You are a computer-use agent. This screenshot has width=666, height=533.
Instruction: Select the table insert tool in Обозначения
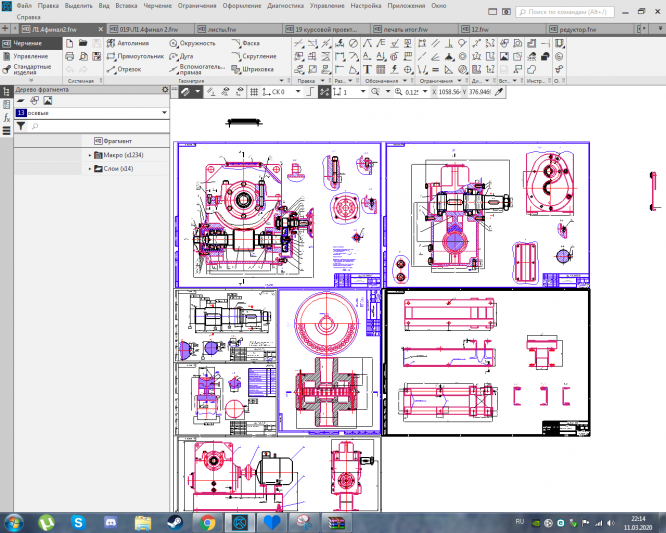point(381,69)
